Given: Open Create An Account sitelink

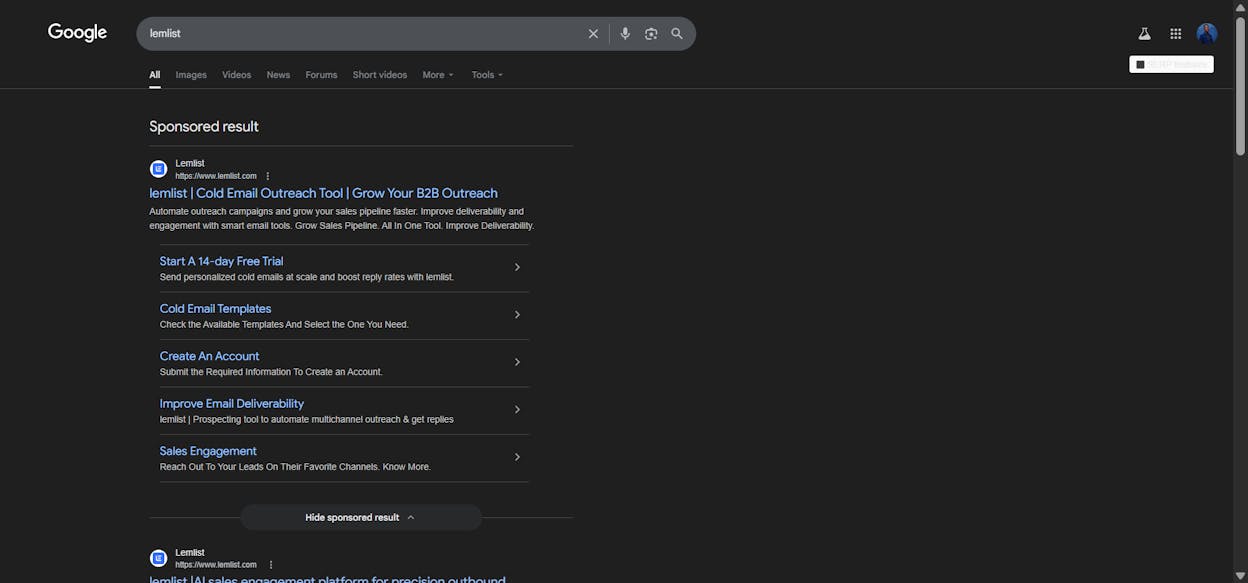Looking at the screenshot, I should [x=209, y=356].
